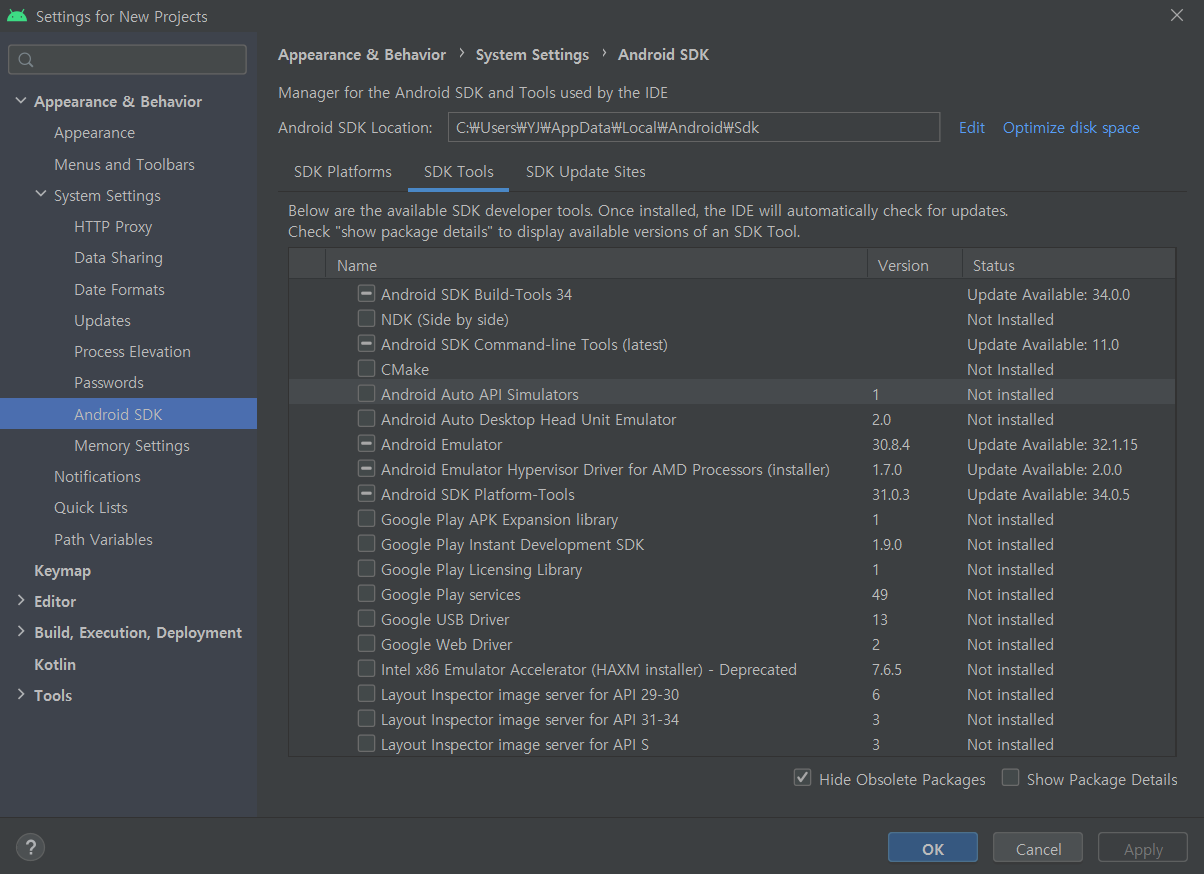Click the Status column header
This screenshot has width=1204, height=874.
pos(1068,265)
